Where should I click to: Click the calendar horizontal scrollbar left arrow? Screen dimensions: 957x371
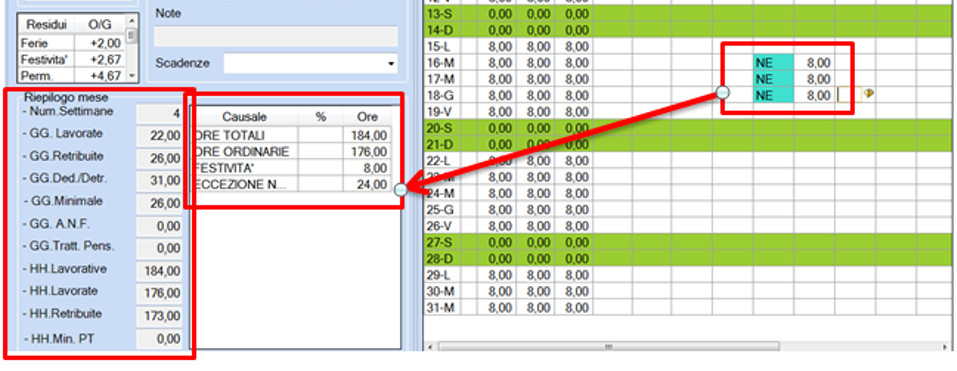[x=430, y=347]
